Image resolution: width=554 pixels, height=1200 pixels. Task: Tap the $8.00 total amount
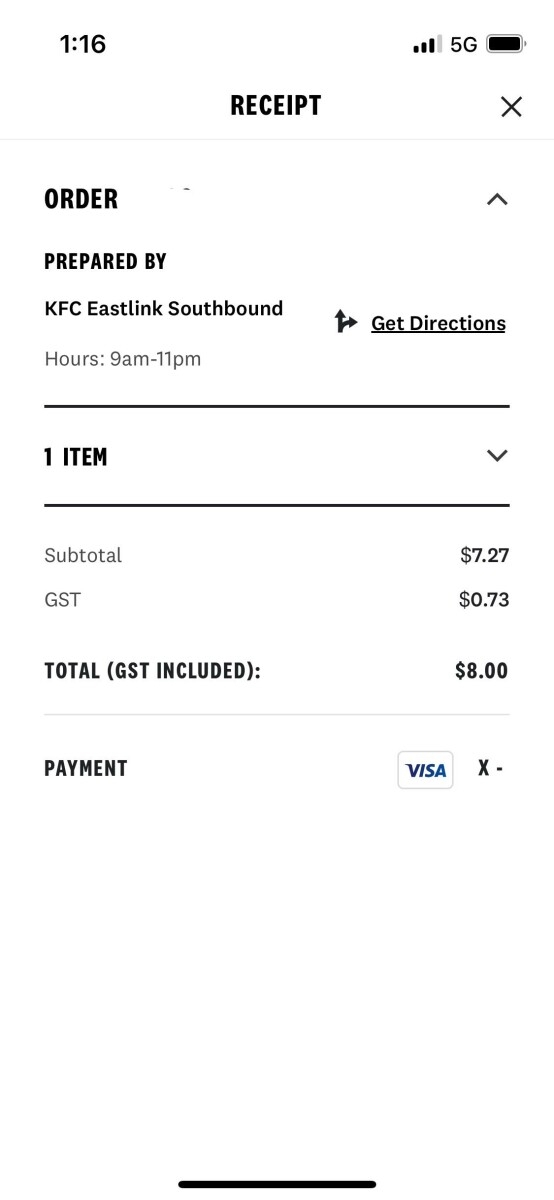[x=482, y=671]
